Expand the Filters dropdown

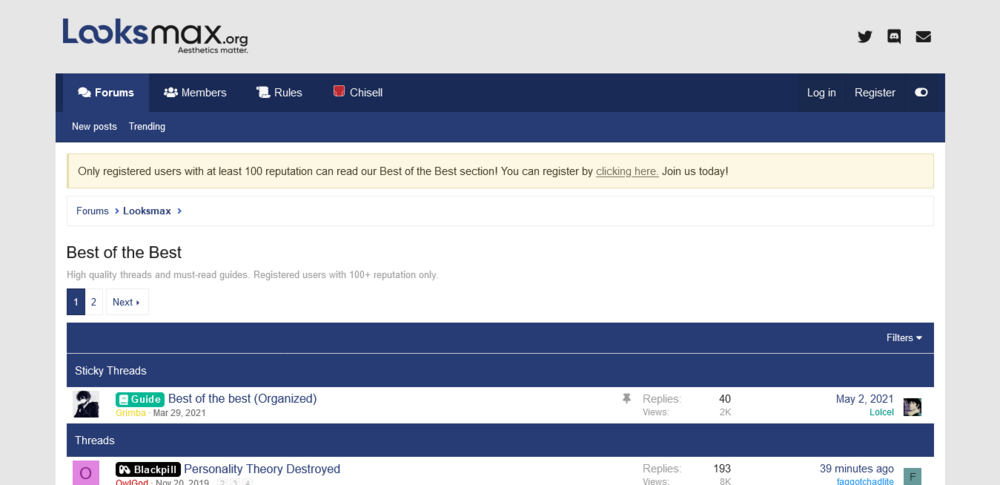(x=904, y=338)
